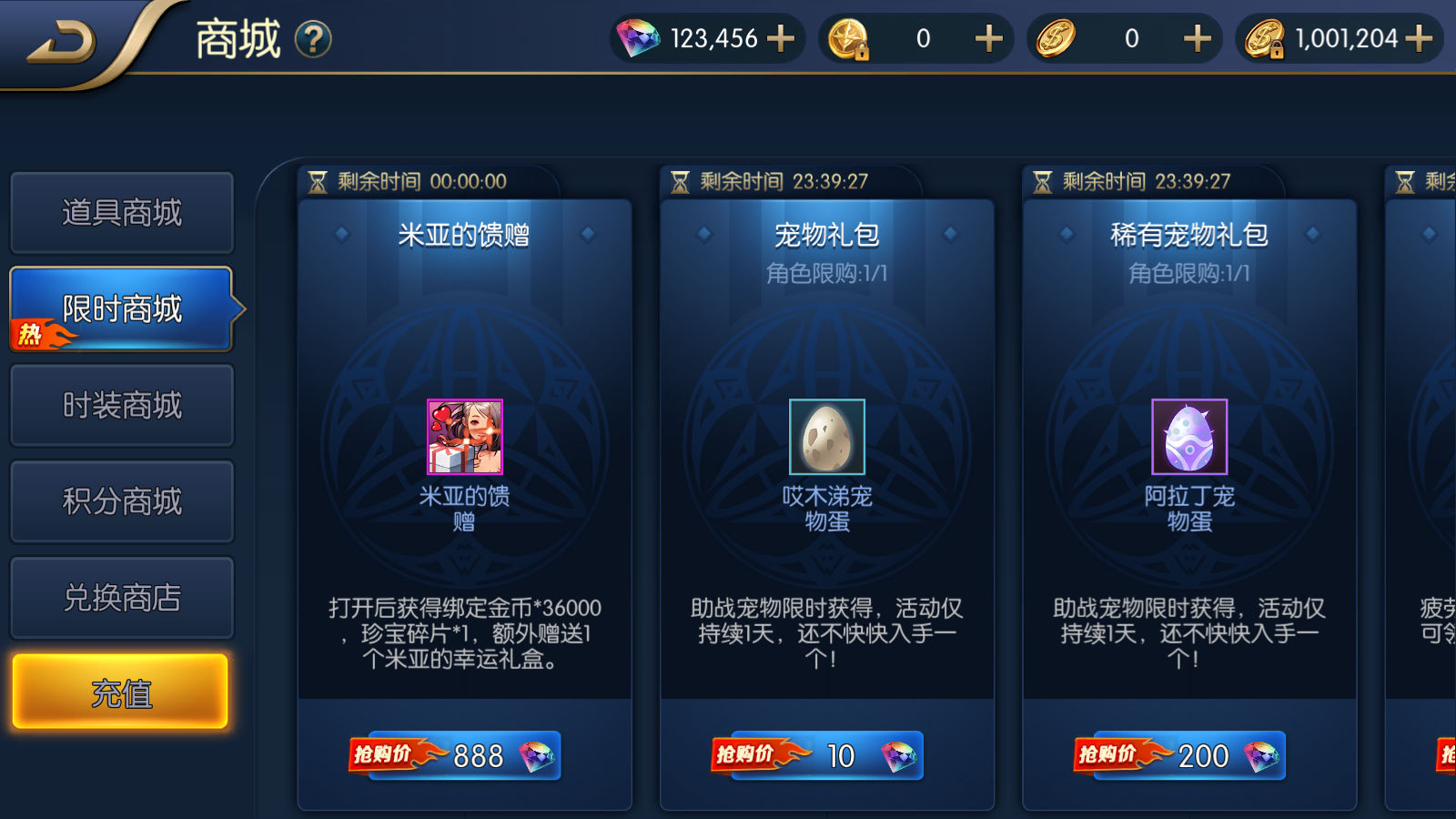Add more diamonds with plus icon
The width and height of the screenshot is (1456, 819).
(781, 38)
